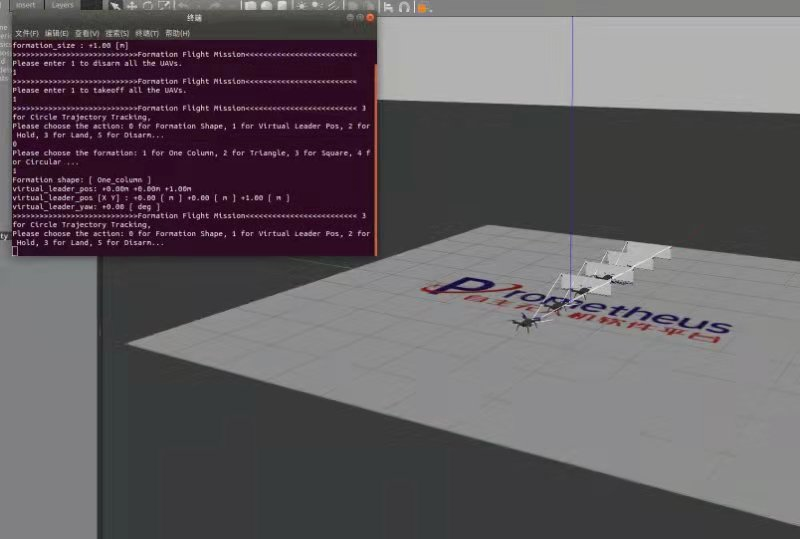800x539 pixels.
Task: Open the 搜索(S) terminal menu
Action: (117, 33)
